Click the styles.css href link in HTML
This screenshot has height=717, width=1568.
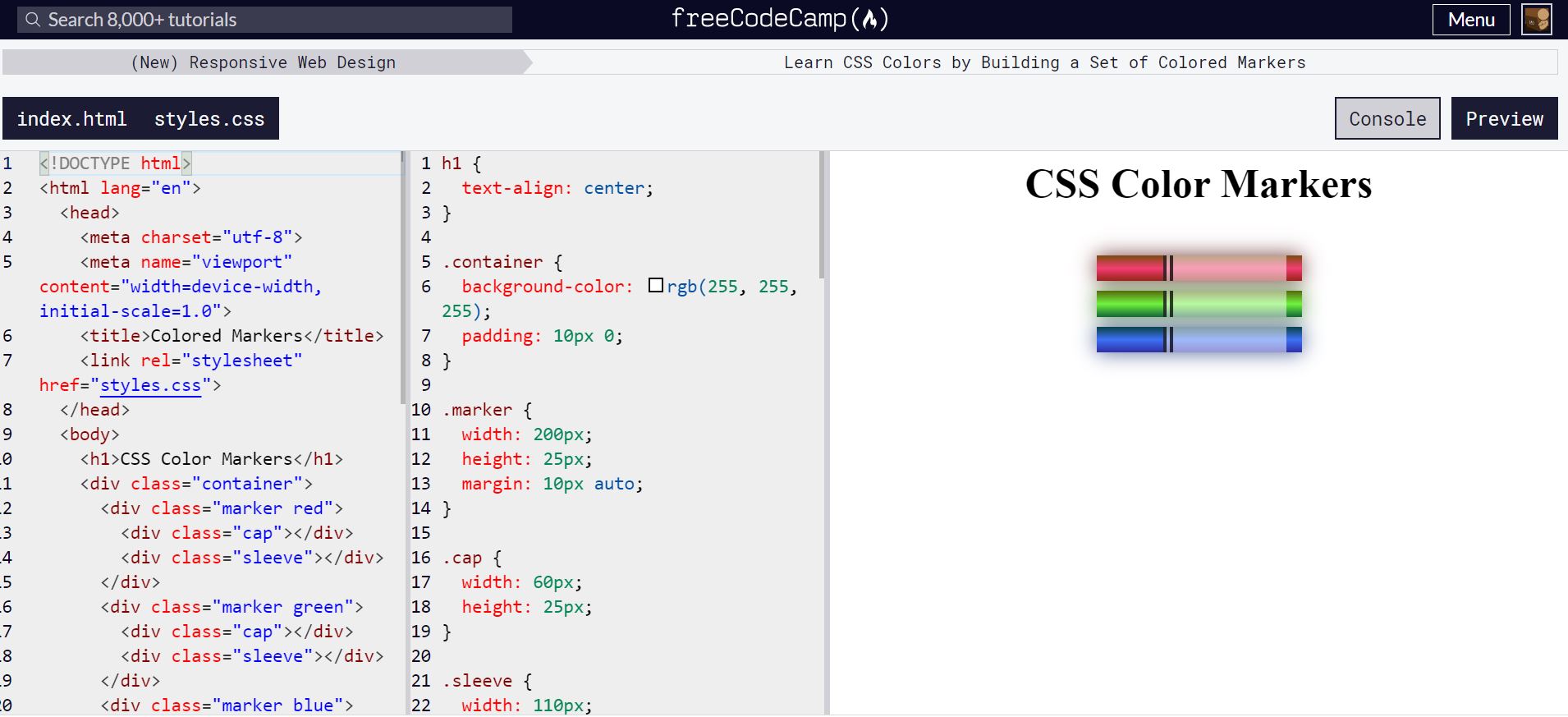click(150, 385)
